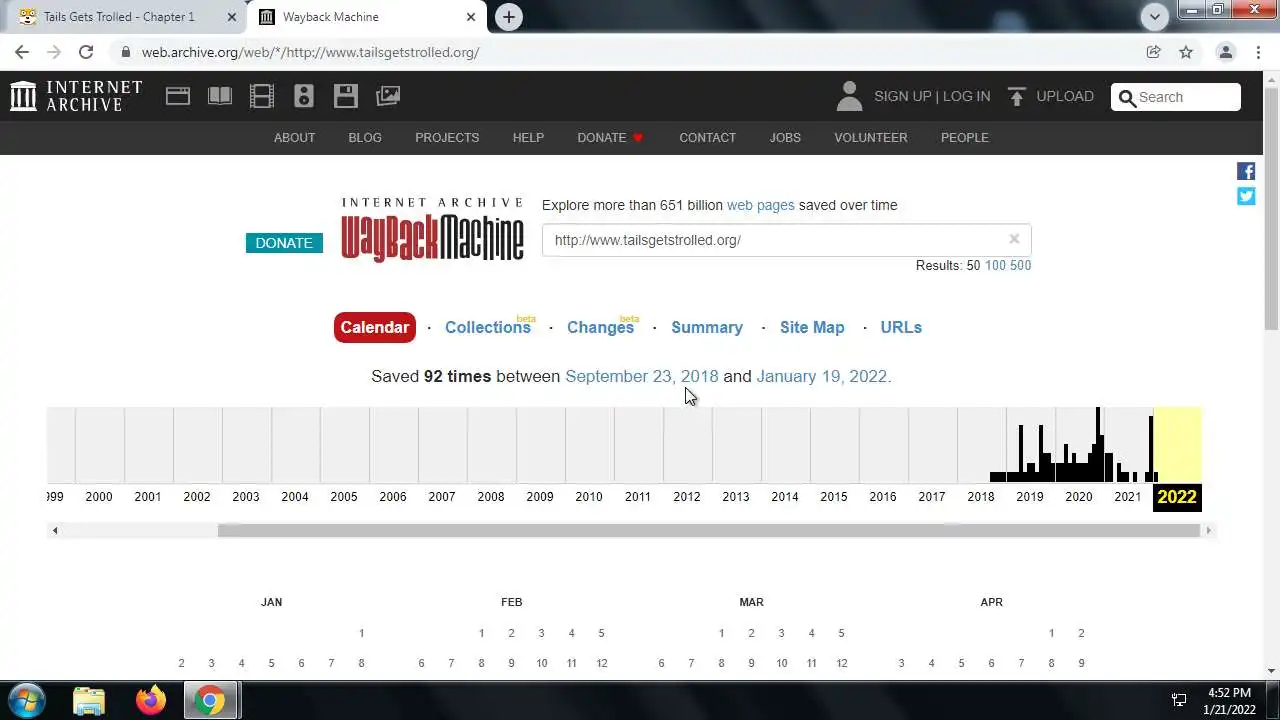Click the timeline horizontal scrollbar thumb
Image resolution: width=1280 pixels, height=720 pixels.
pyautogui.click(x=708, y=530)
